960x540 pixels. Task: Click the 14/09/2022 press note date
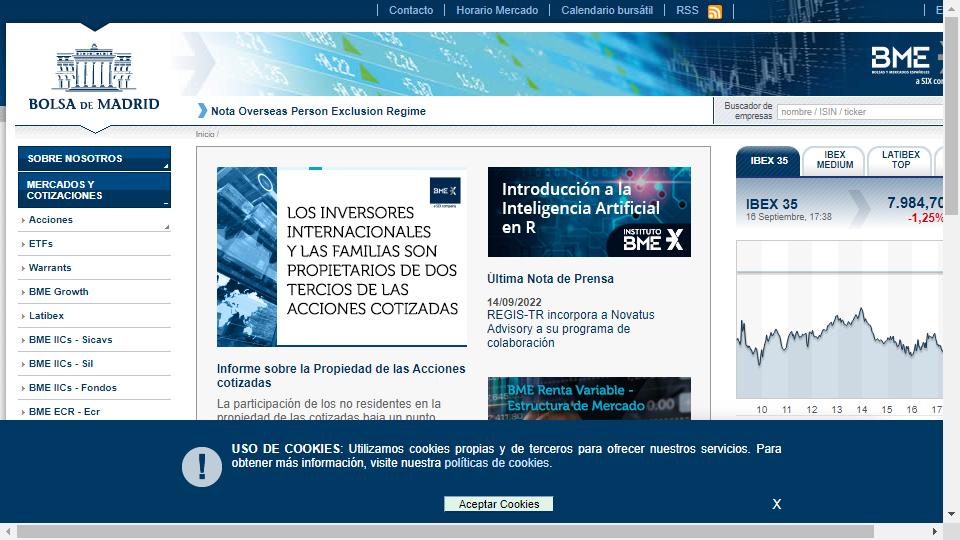[514, 302]
